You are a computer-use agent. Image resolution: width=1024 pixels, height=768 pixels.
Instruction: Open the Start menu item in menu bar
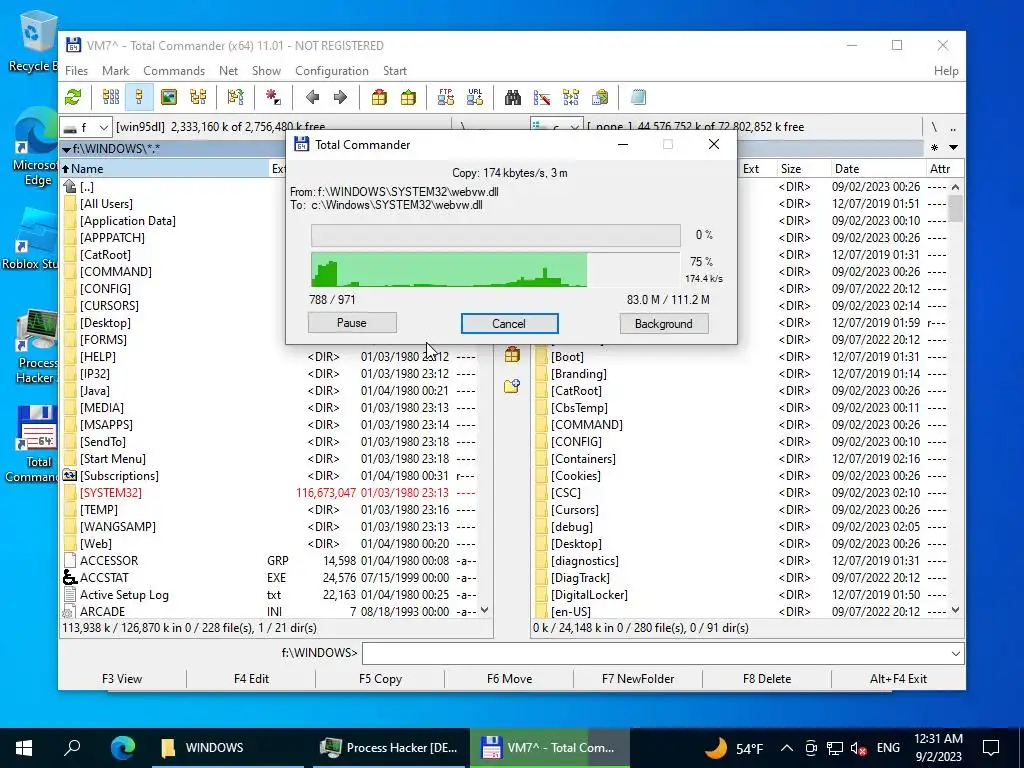point(394,71)
